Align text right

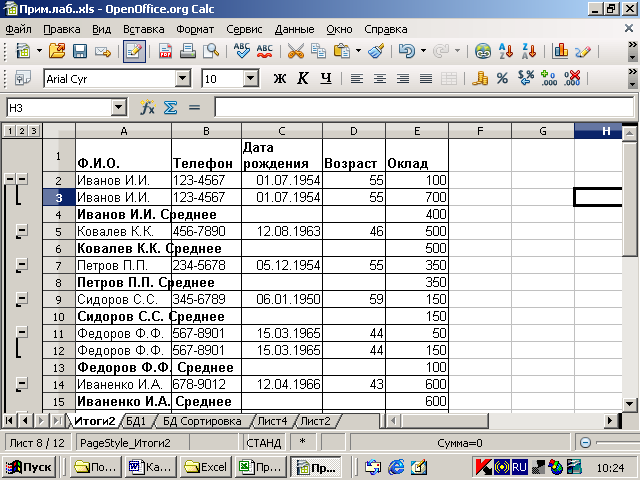click(x=403, y=78)
